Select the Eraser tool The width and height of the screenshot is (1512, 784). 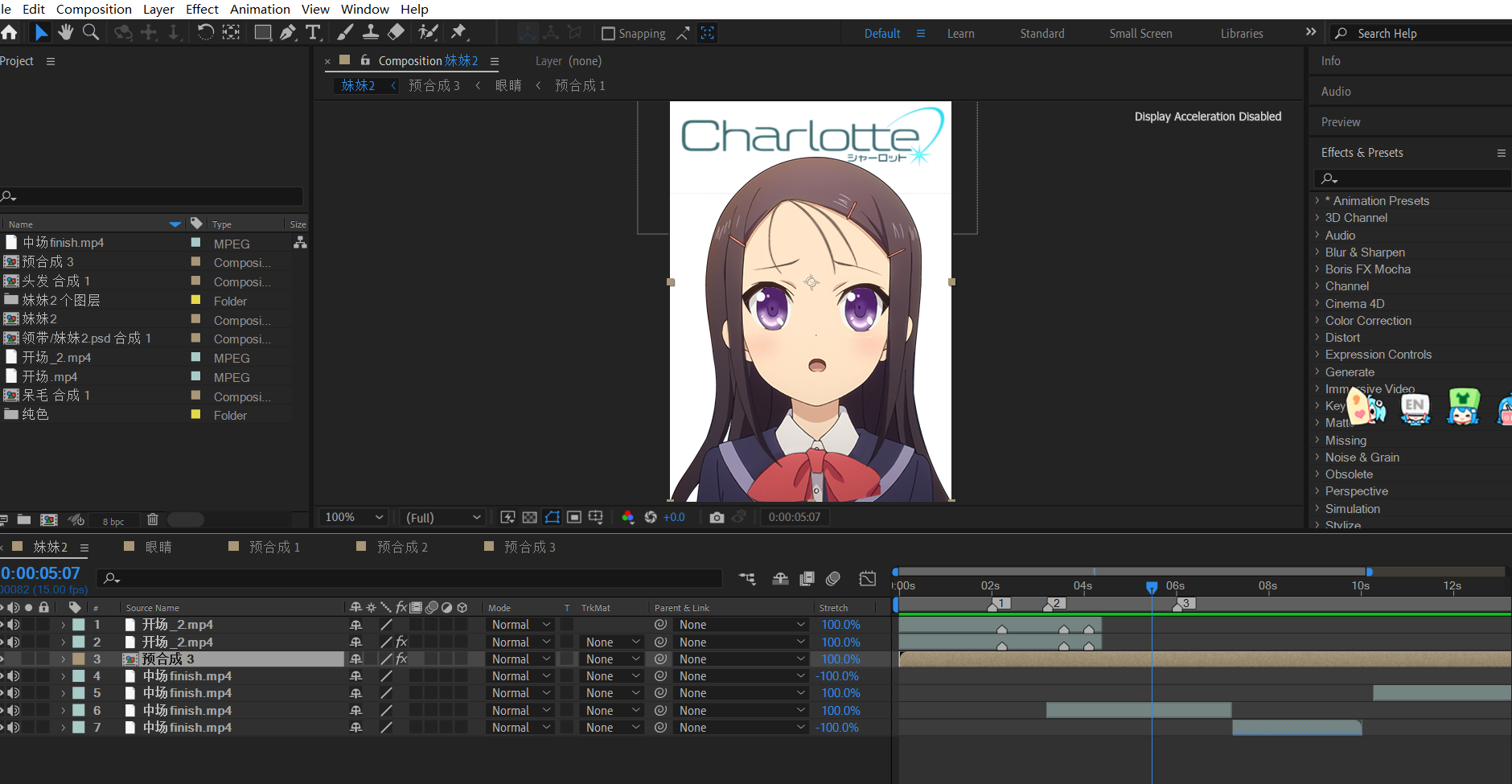click(x=396, y=32)
